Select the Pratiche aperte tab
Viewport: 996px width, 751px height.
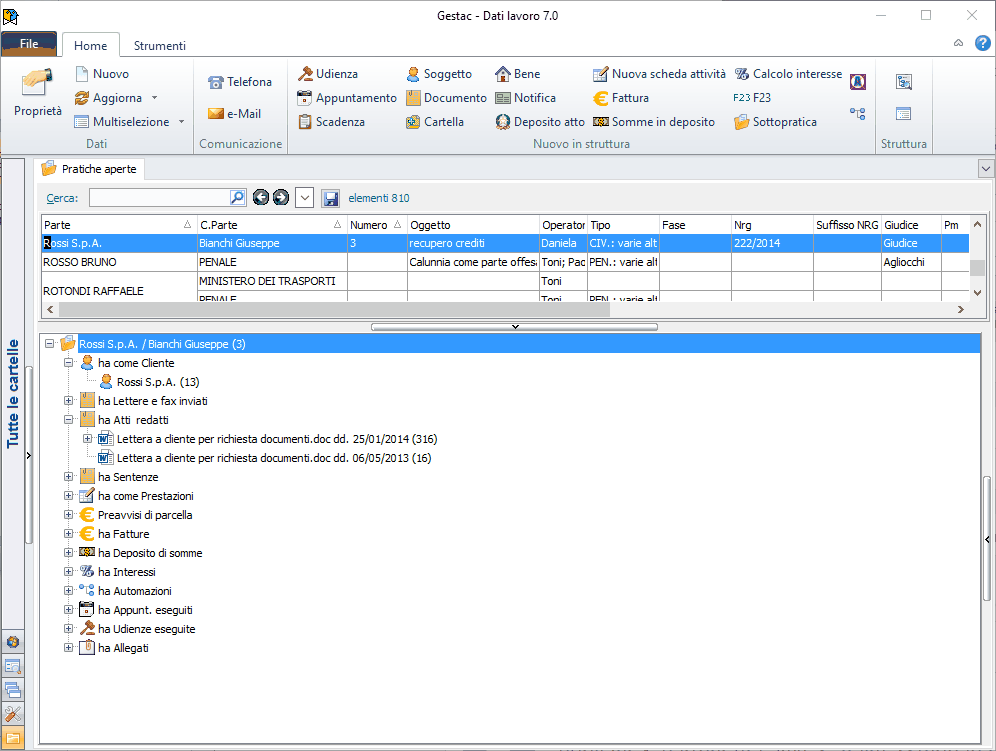(x=90, y=169)
